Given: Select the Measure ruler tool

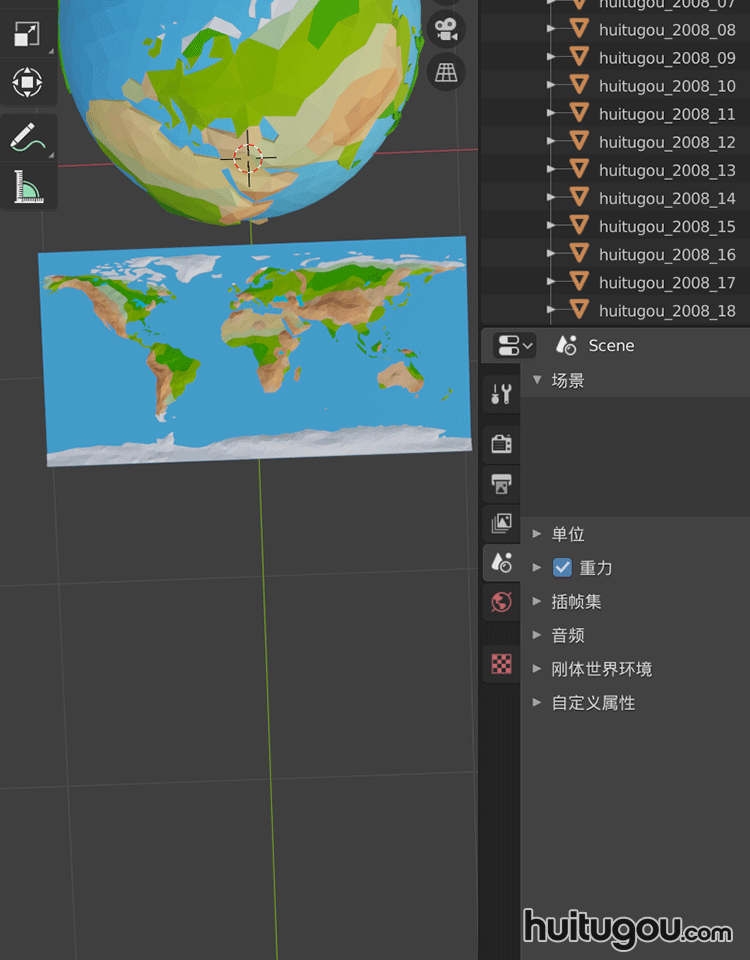Looking at the screenshot, I should [28, 187].
